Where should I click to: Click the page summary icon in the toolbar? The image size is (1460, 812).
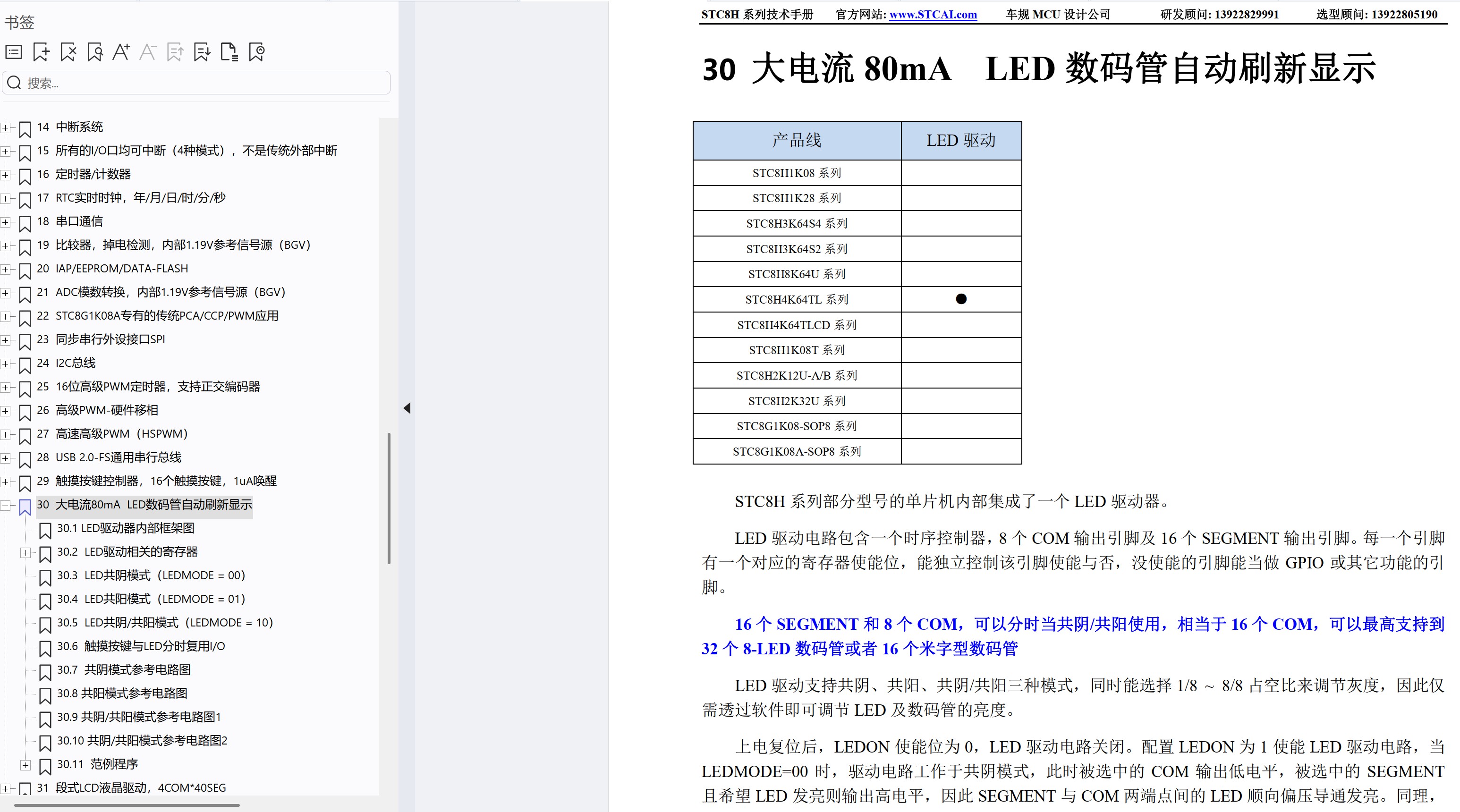(x=229, y=51)
